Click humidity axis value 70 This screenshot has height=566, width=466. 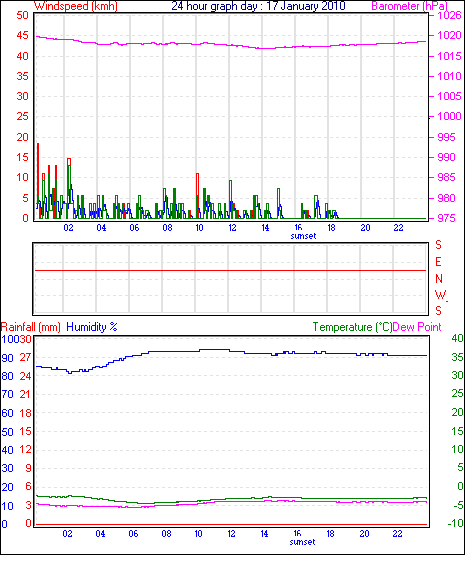point(8,395)
